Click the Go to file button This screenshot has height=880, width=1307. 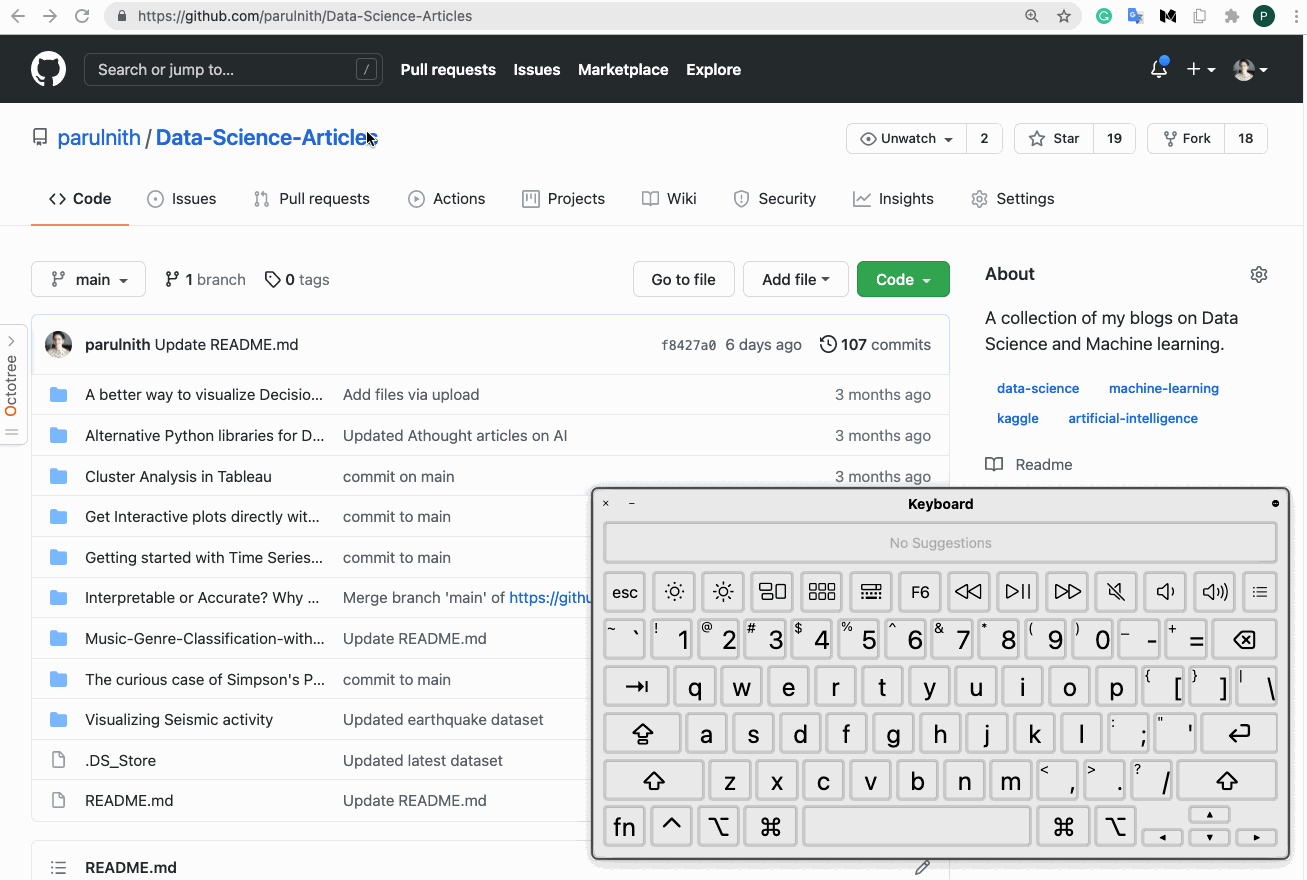coord(684,280)
